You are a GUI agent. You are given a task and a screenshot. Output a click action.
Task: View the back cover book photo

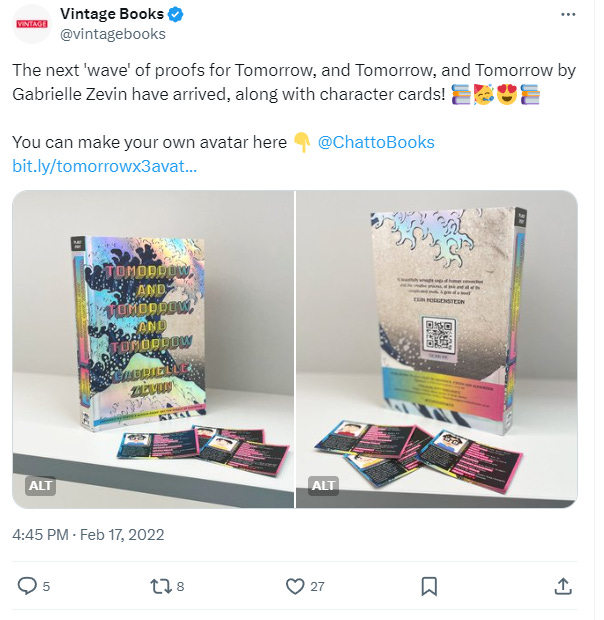point(437,349)
